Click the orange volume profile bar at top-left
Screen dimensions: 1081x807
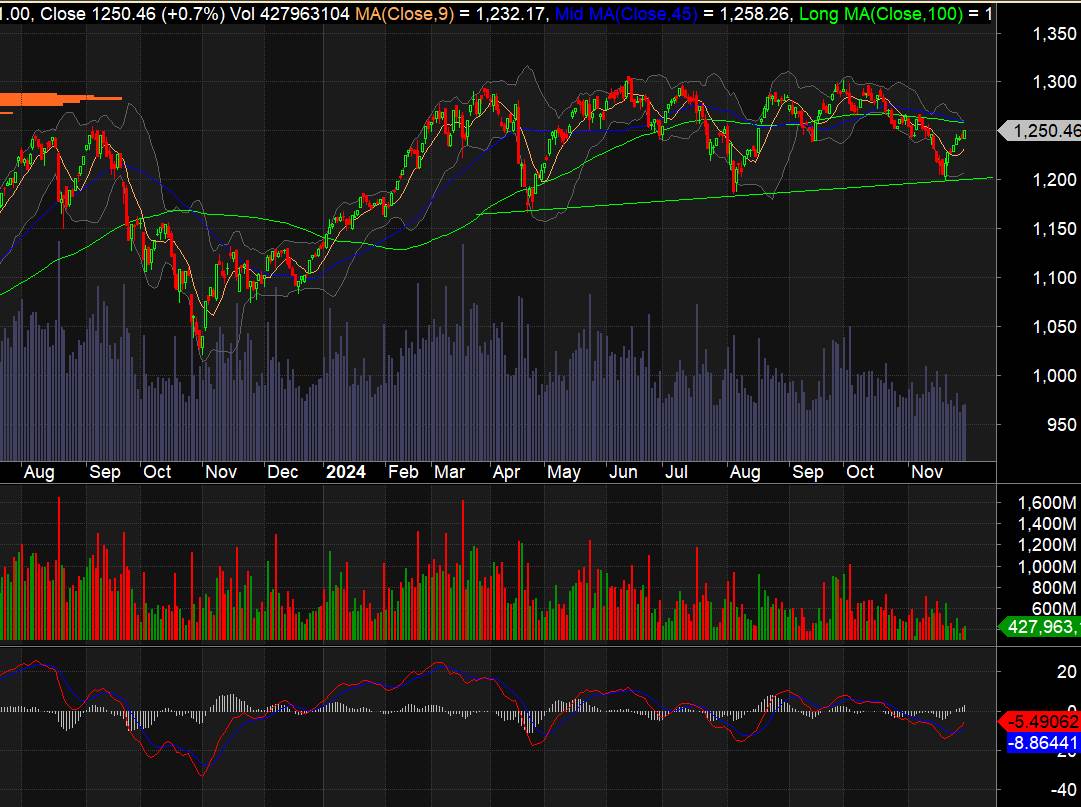pos(58,98)
